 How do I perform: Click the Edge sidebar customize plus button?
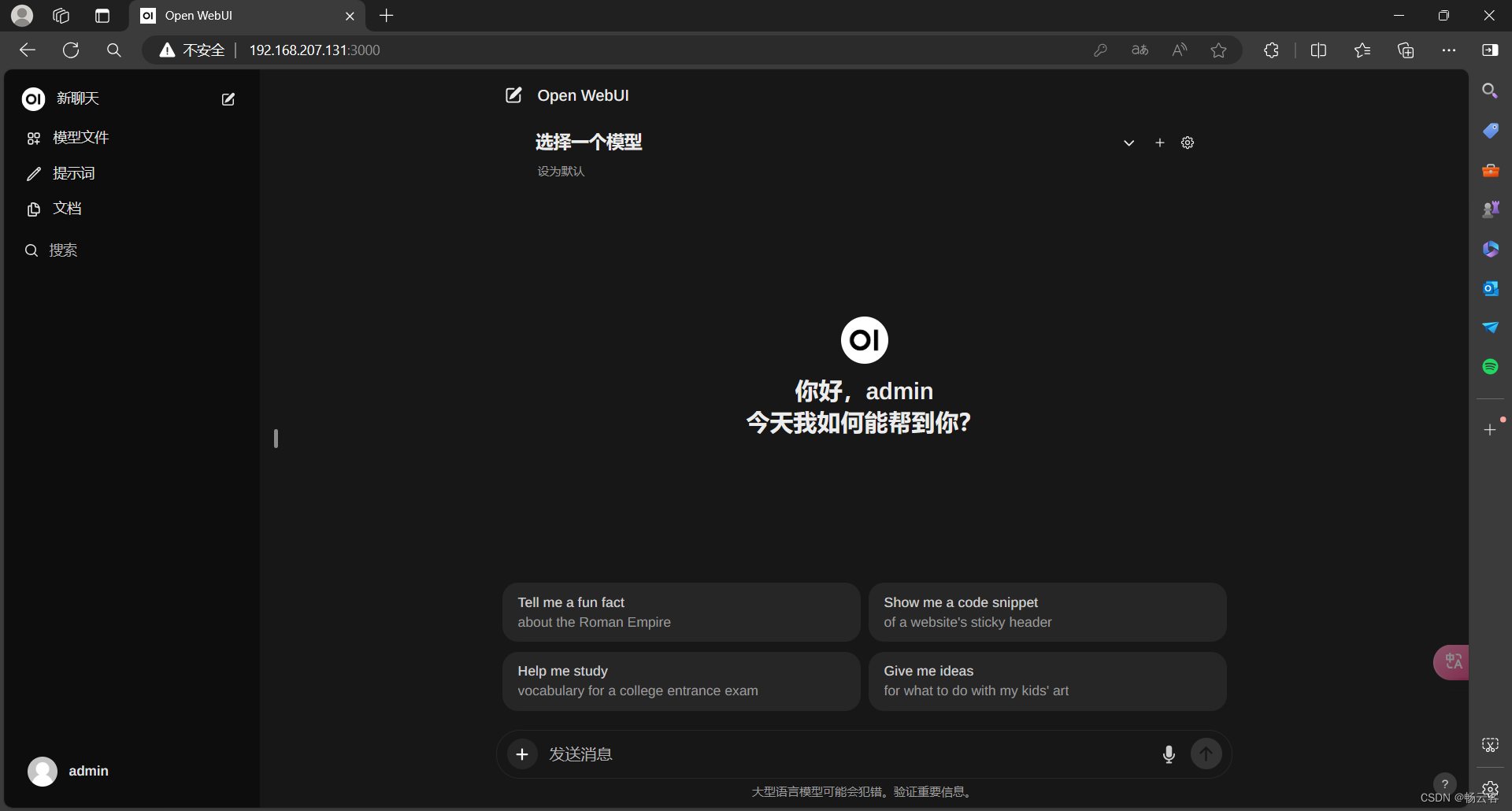coord(1490,430)
